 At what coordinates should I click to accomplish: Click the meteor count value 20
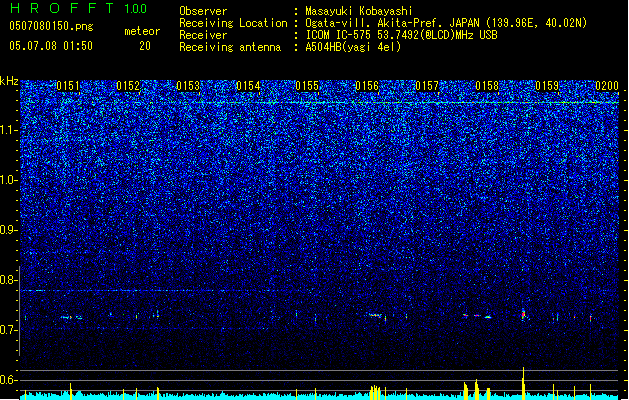[145, 46]
